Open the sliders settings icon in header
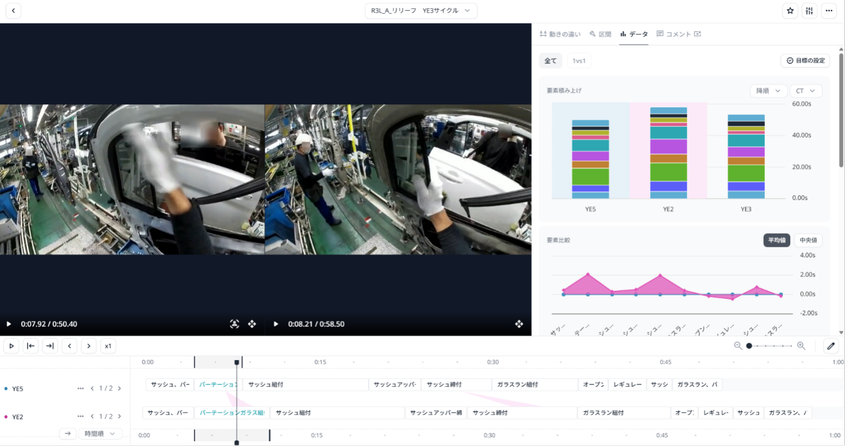This screenshot has width=847, height=447. [x=809, y=10]
